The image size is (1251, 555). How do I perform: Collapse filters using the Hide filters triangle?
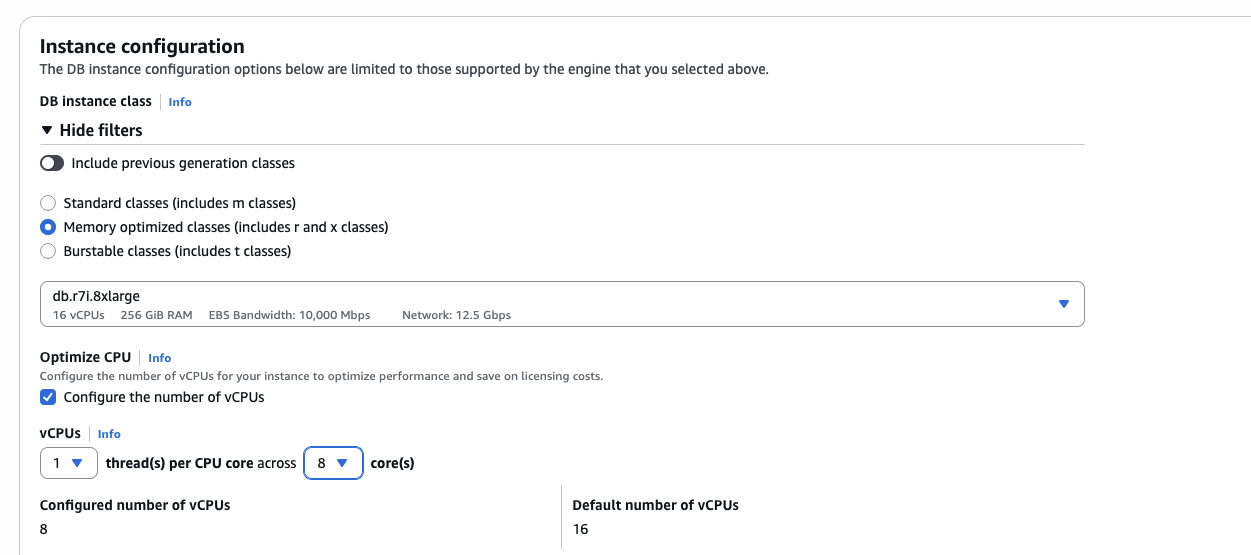tap(46, 130)
